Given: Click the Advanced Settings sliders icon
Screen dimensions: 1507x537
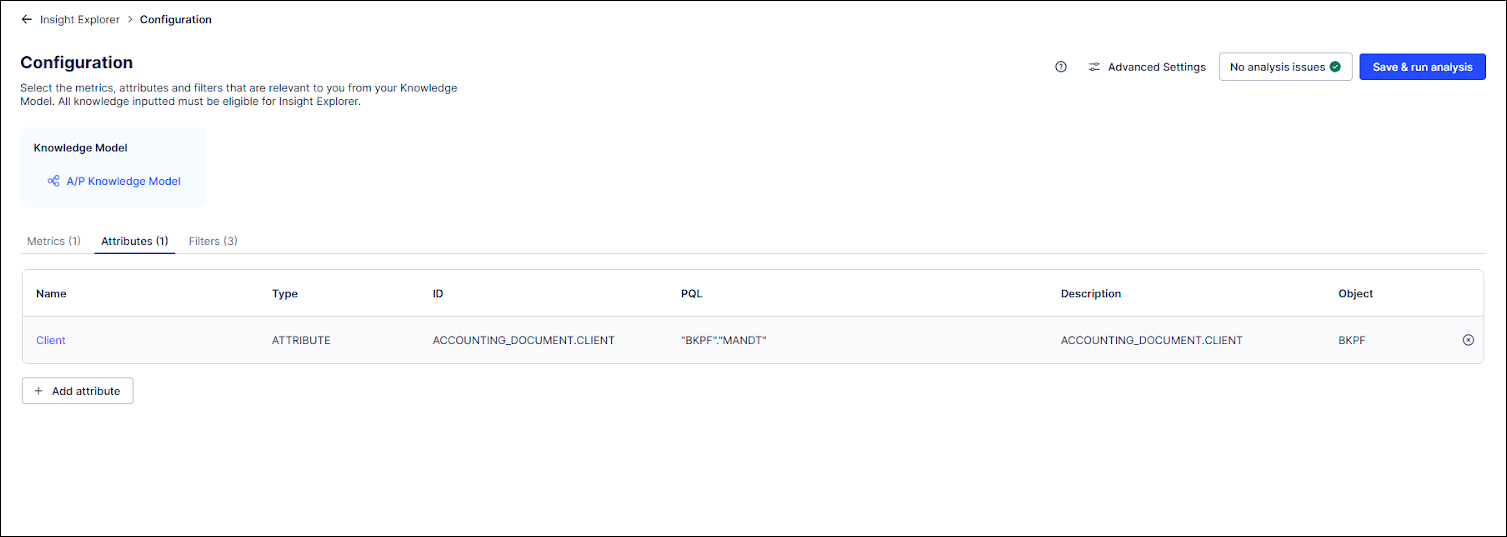Looking at the screenshot, I should tap(1094, 67).
